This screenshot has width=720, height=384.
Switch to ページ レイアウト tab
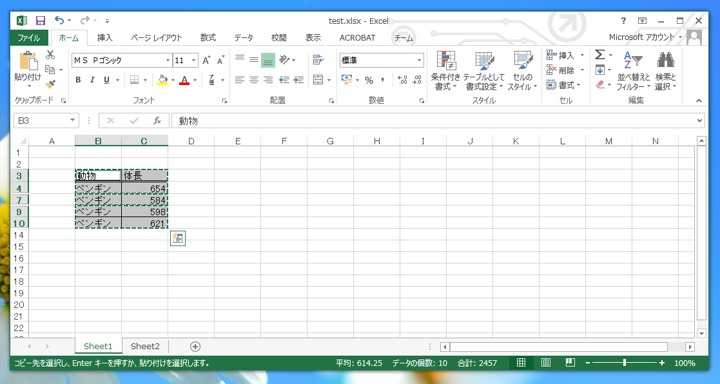157,38
